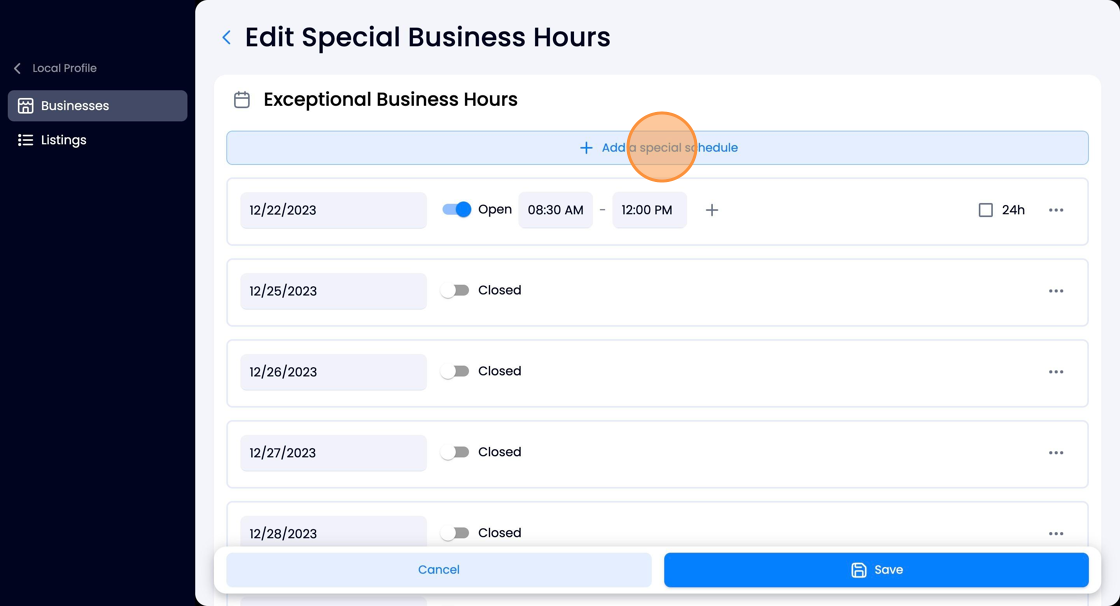1120x606 pixels.
Task: Toggle the Closed switch for 12/27/2023
Action: (455, 452)
